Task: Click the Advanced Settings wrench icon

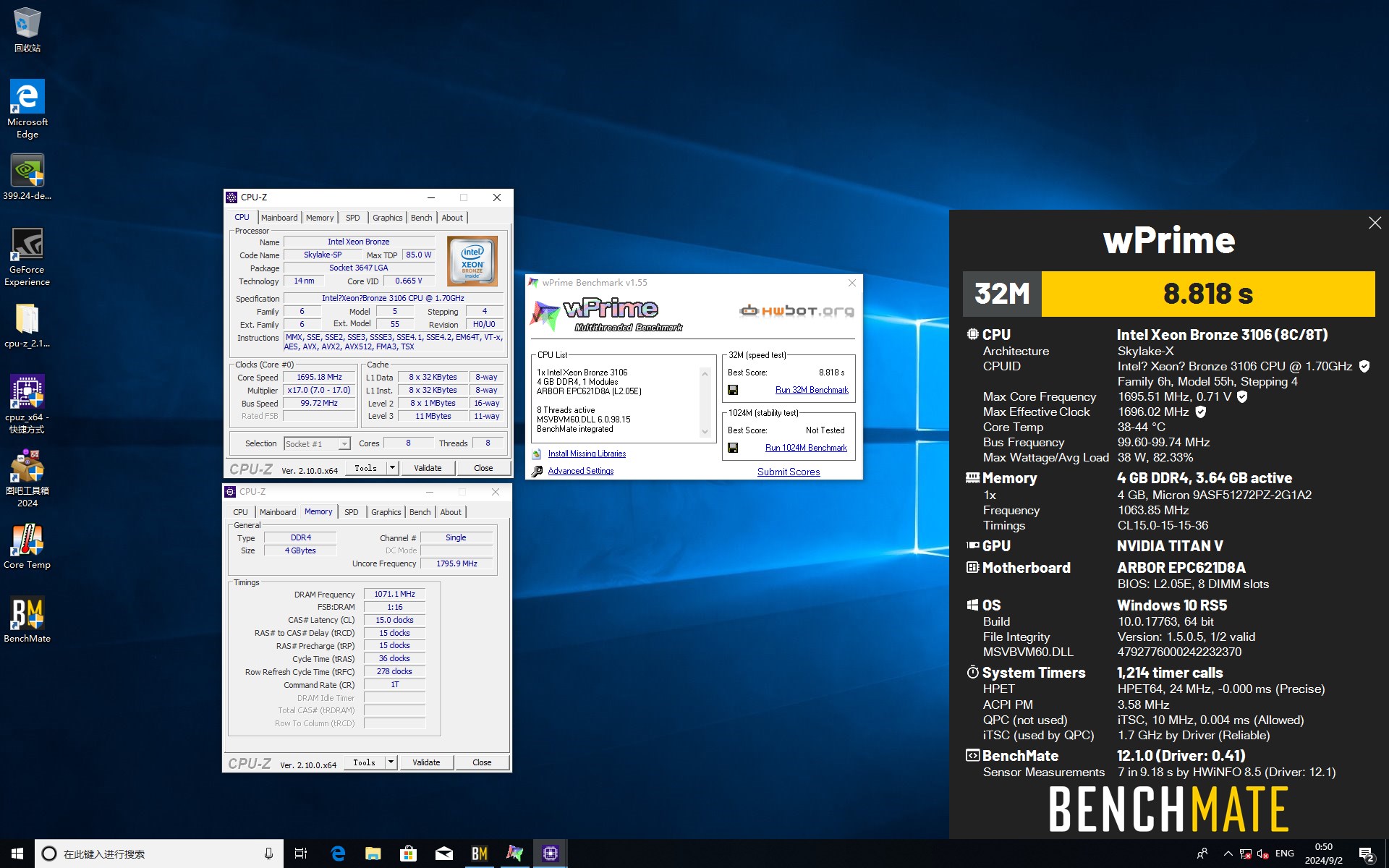Action: coord(537,472)
